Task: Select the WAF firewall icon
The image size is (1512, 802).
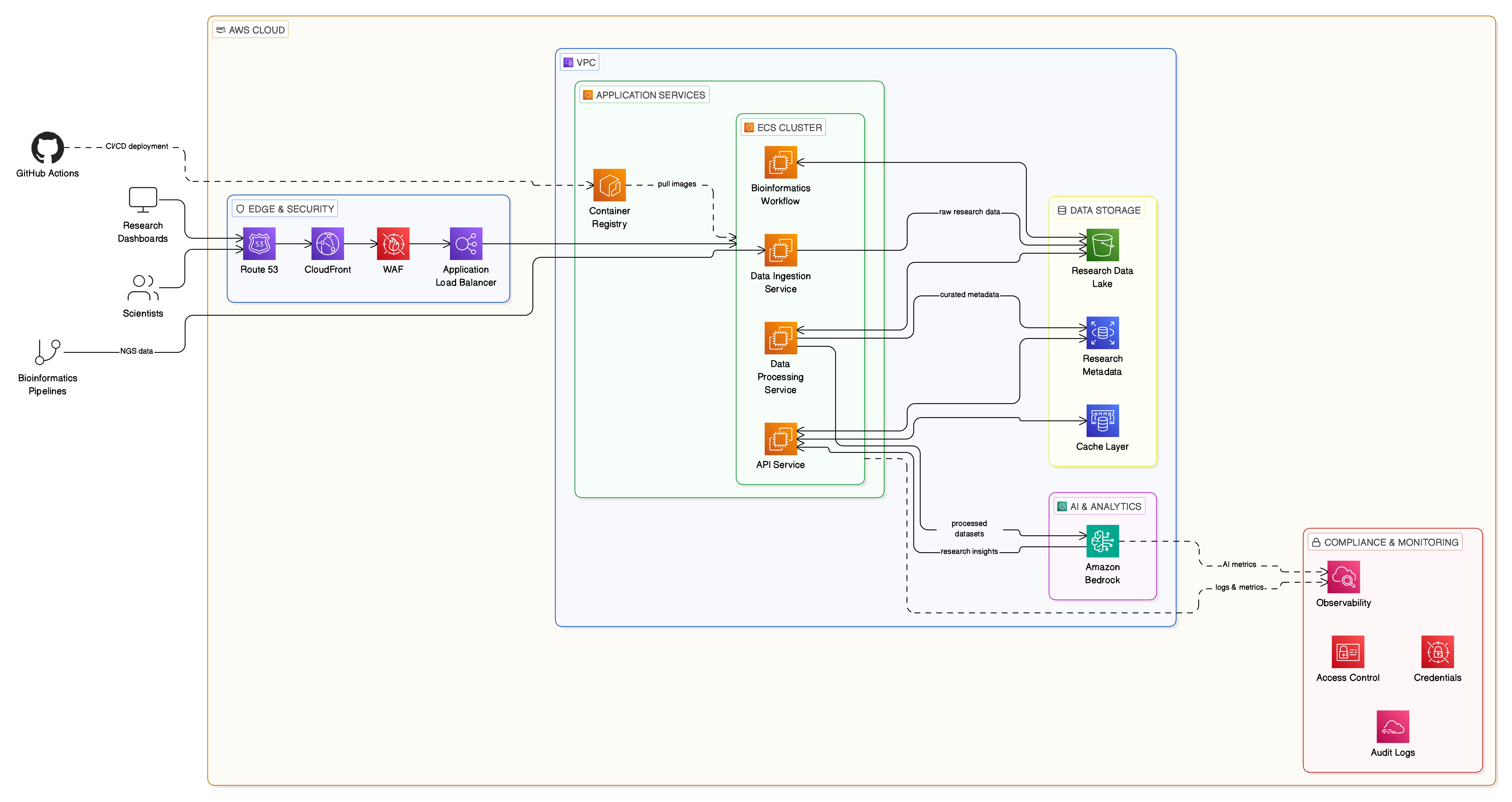Action: click(x=393, y=243)
